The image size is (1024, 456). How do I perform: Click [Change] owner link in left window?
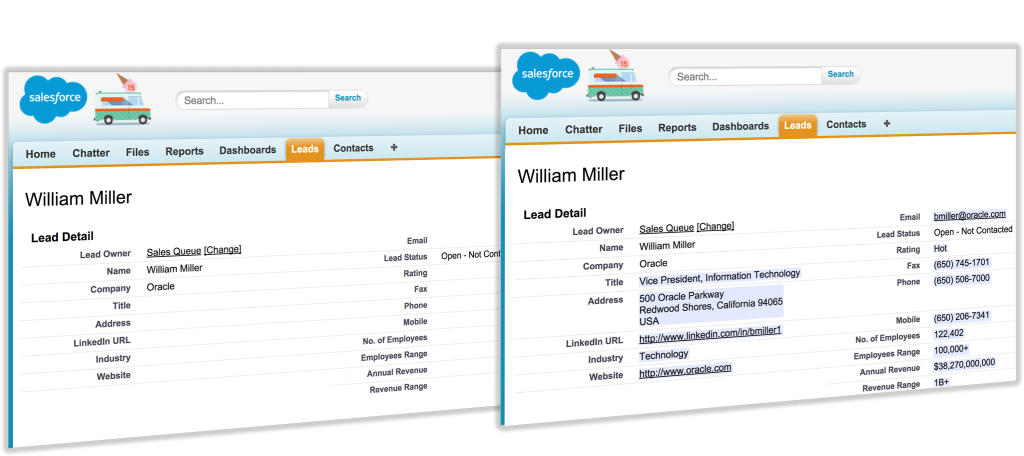[x=223, y=250]
